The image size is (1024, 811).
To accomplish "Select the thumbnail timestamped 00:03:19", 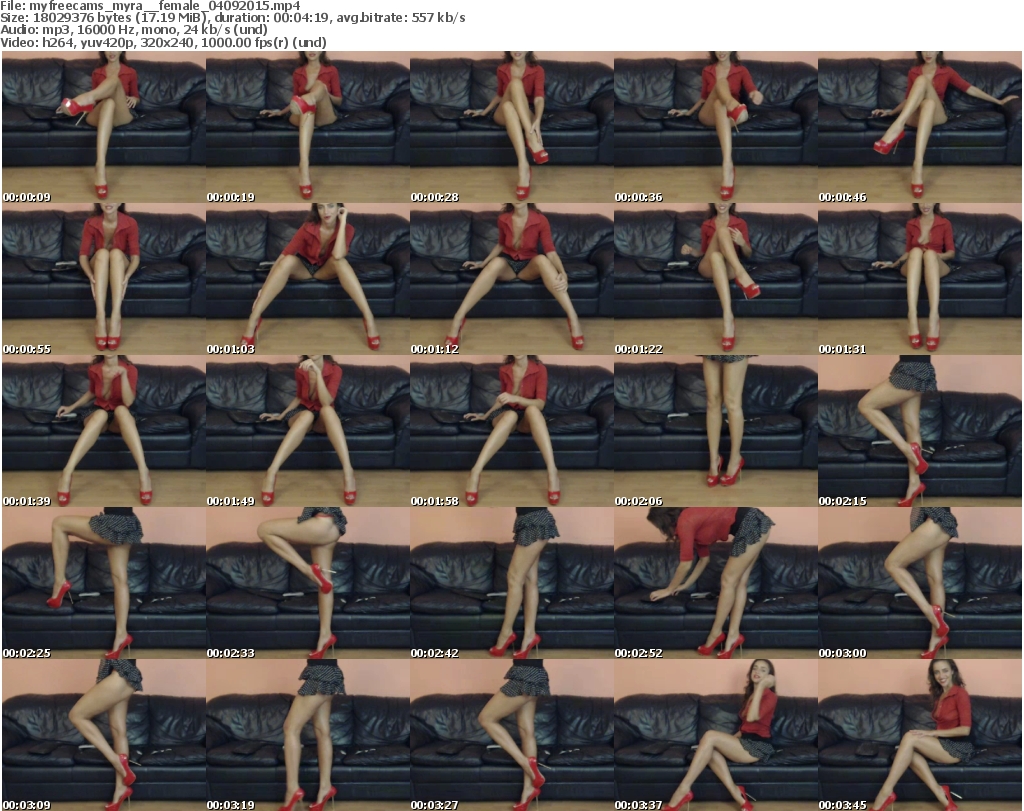I will tap(308, 735).
